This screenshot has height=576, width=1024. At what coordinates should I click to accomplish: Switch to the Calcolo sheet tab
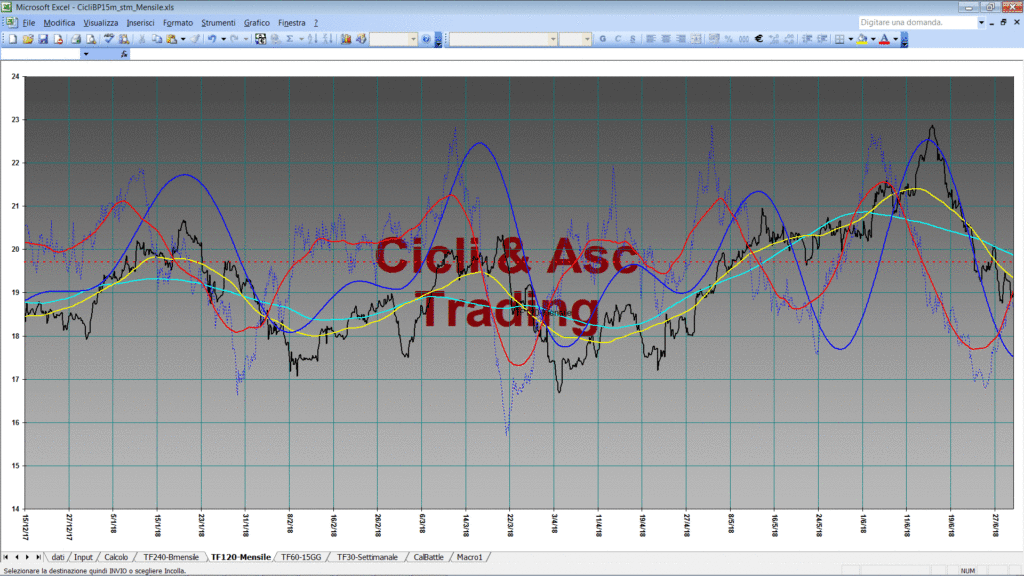116,557
